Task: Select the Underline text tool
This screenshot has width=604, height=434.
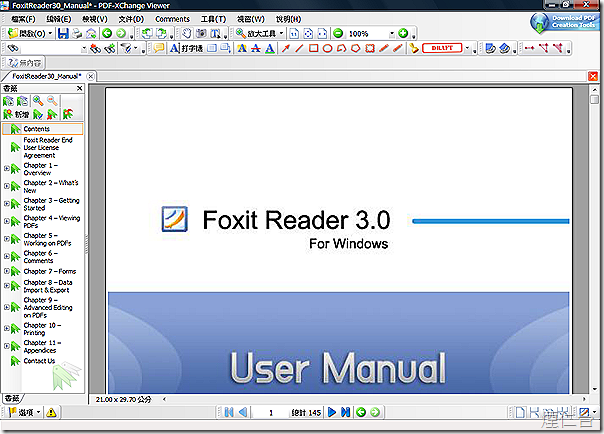Action: 270,48
